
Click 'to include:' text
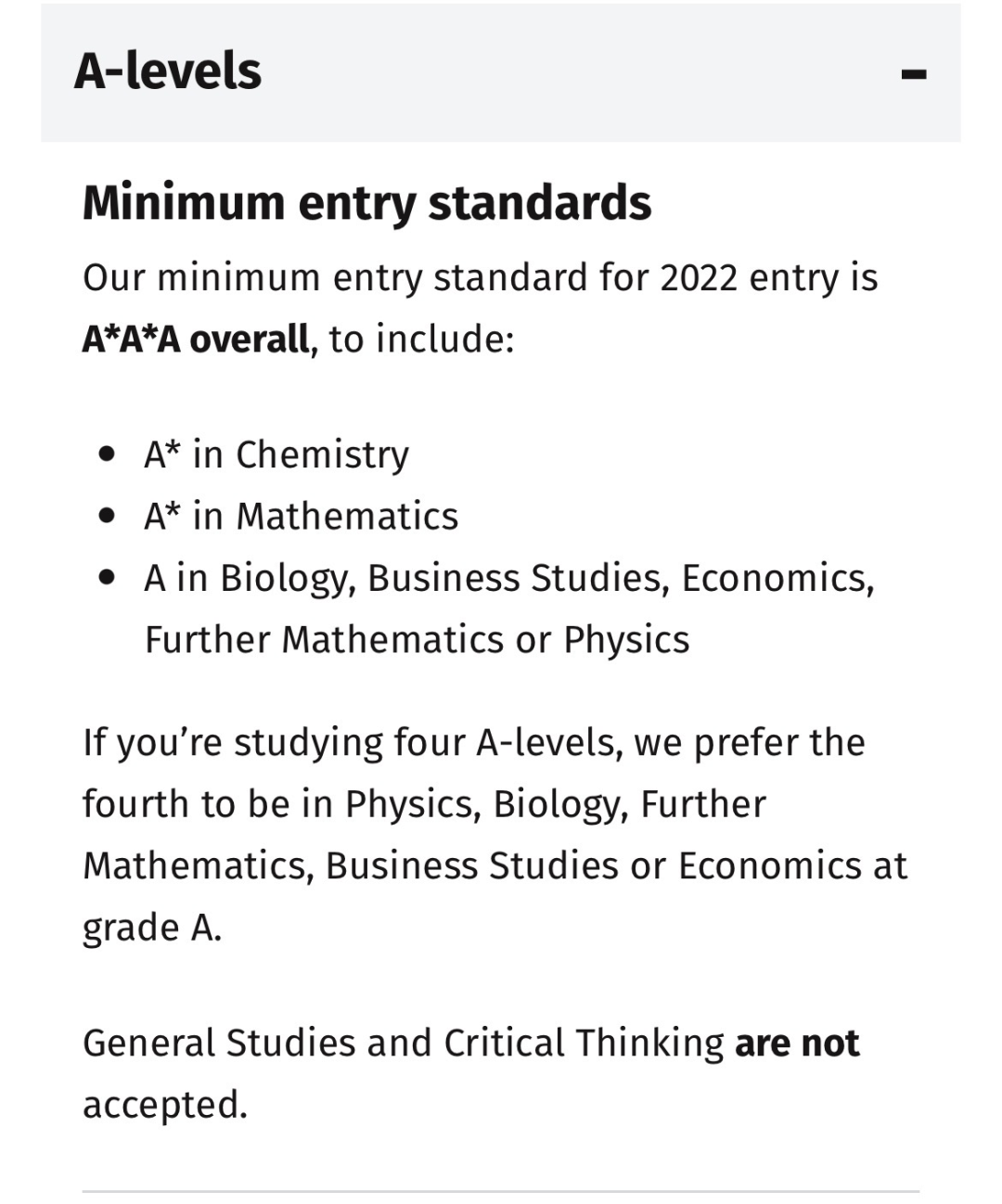421,339
